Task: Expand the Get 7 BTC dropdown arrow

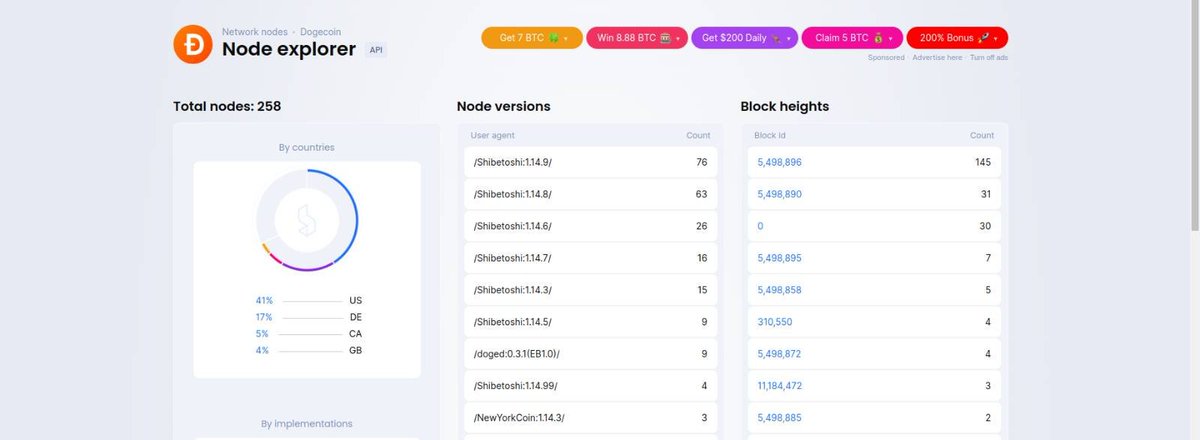Action: point(566,39)
